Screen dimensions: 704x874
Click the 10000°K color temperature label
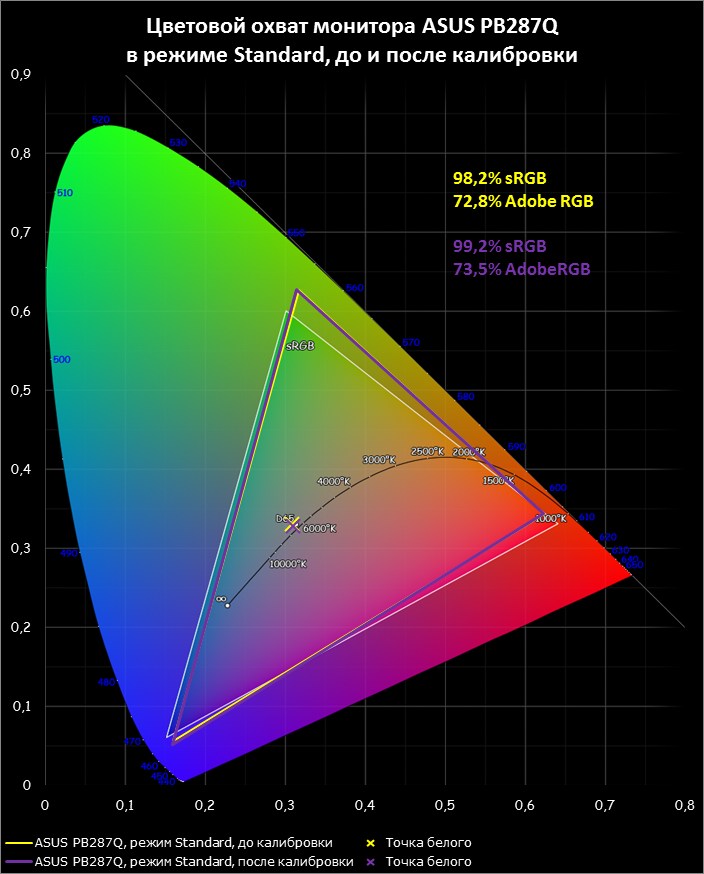click(x=287, y=564)
